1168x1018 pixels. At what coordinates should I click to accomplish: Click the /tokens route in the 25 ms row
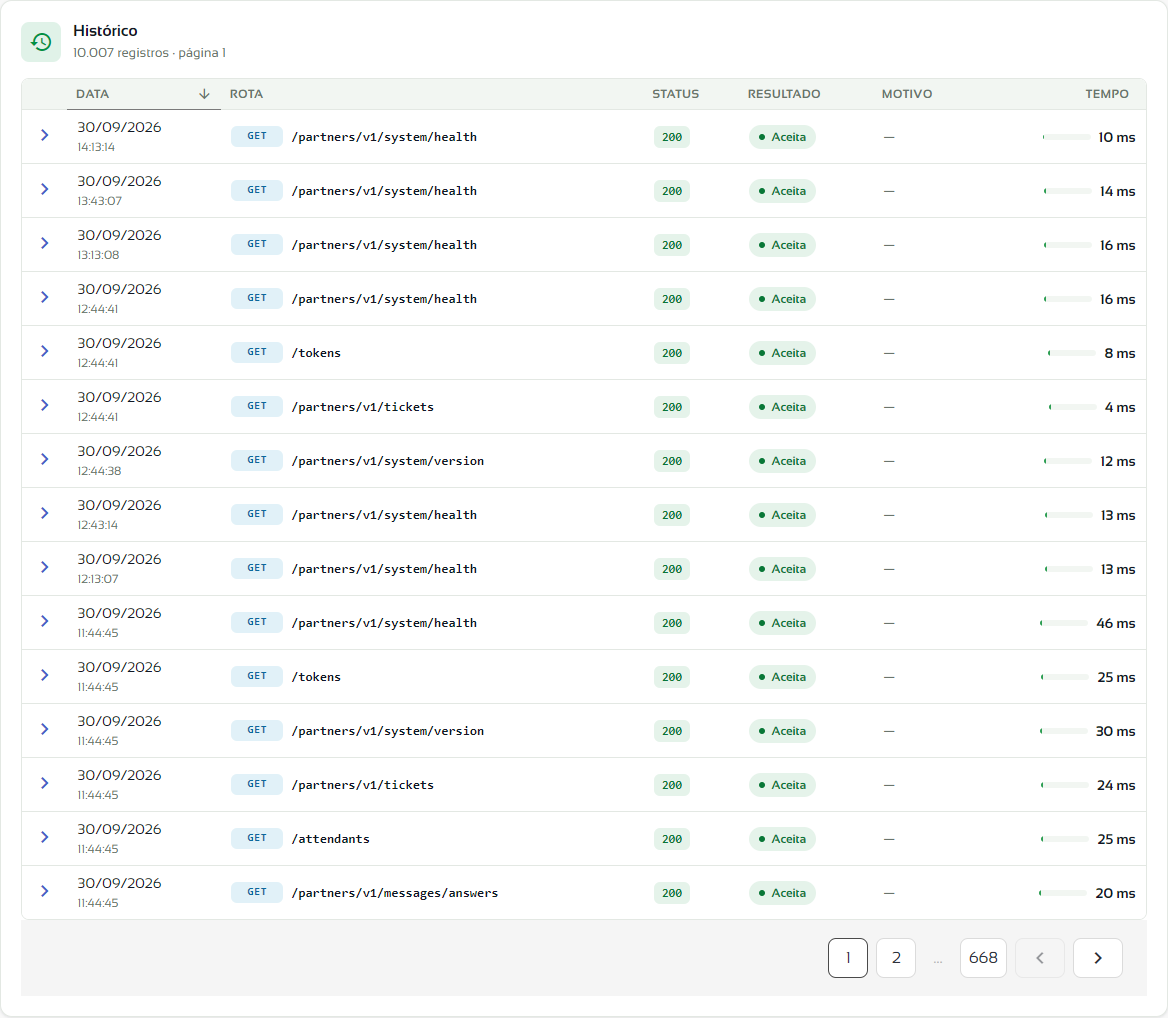pyautogui.click(x=316, y=677)
